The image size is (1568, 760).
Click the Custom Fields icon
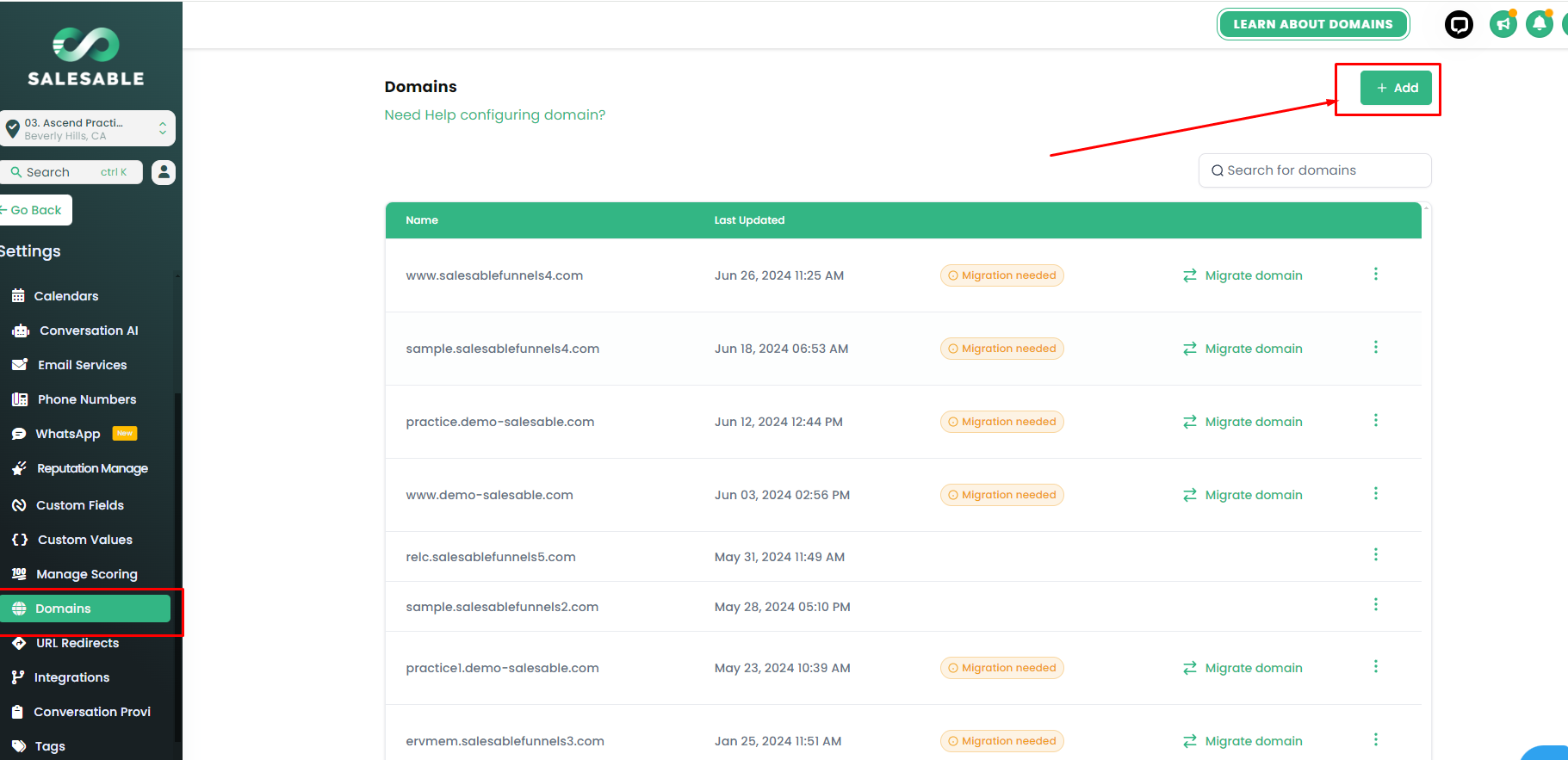[19, 505]
